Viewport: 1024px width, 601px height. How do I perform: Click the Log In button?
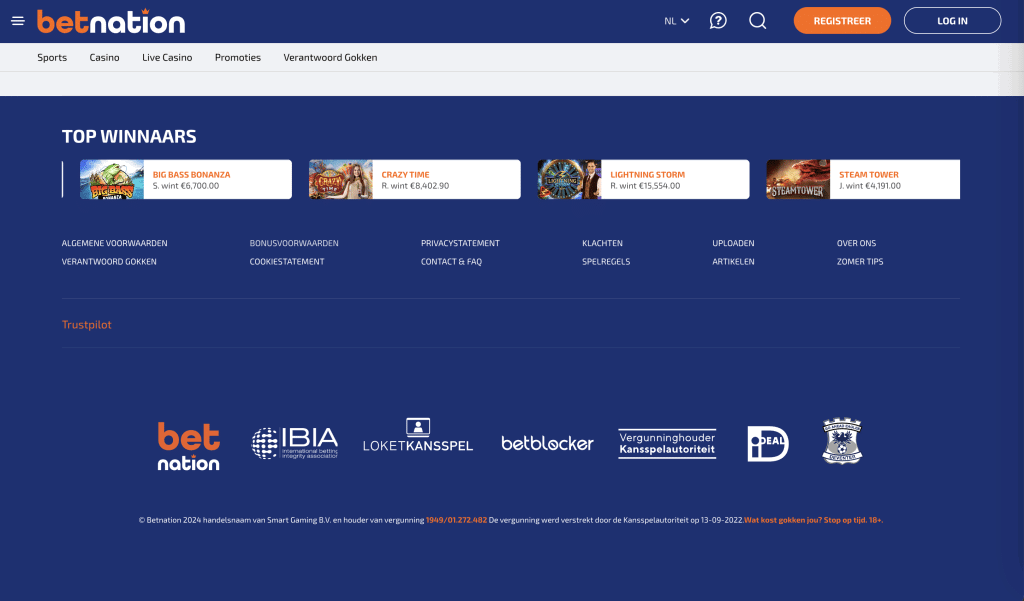(952, 21)
